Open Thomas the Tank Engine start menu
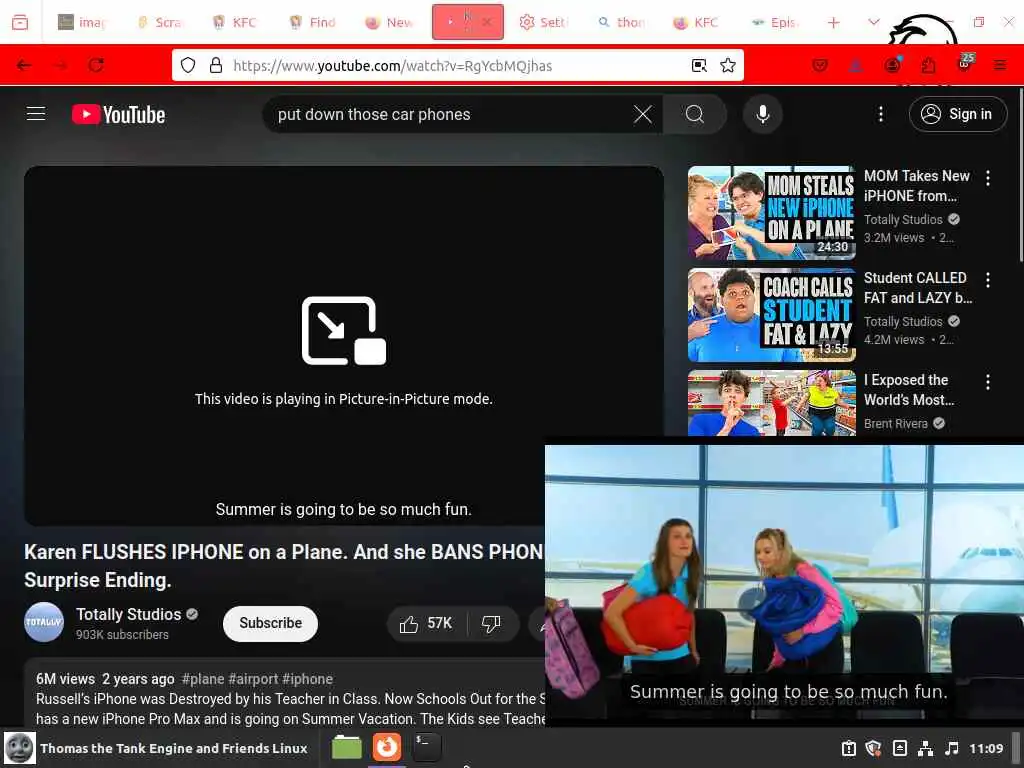 (157, 748)
